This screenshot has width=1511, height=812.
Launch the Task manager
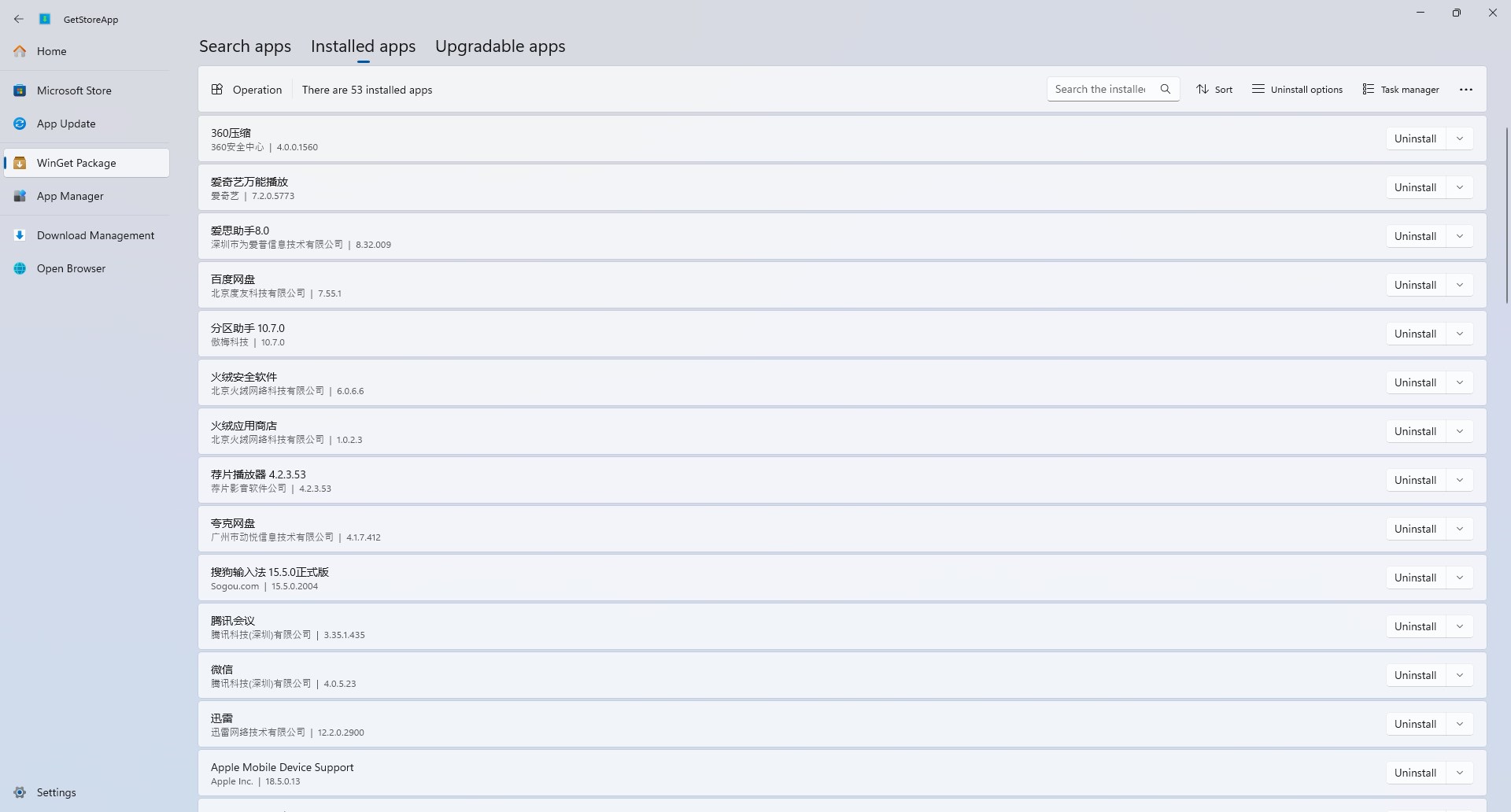click(1401, 90)
